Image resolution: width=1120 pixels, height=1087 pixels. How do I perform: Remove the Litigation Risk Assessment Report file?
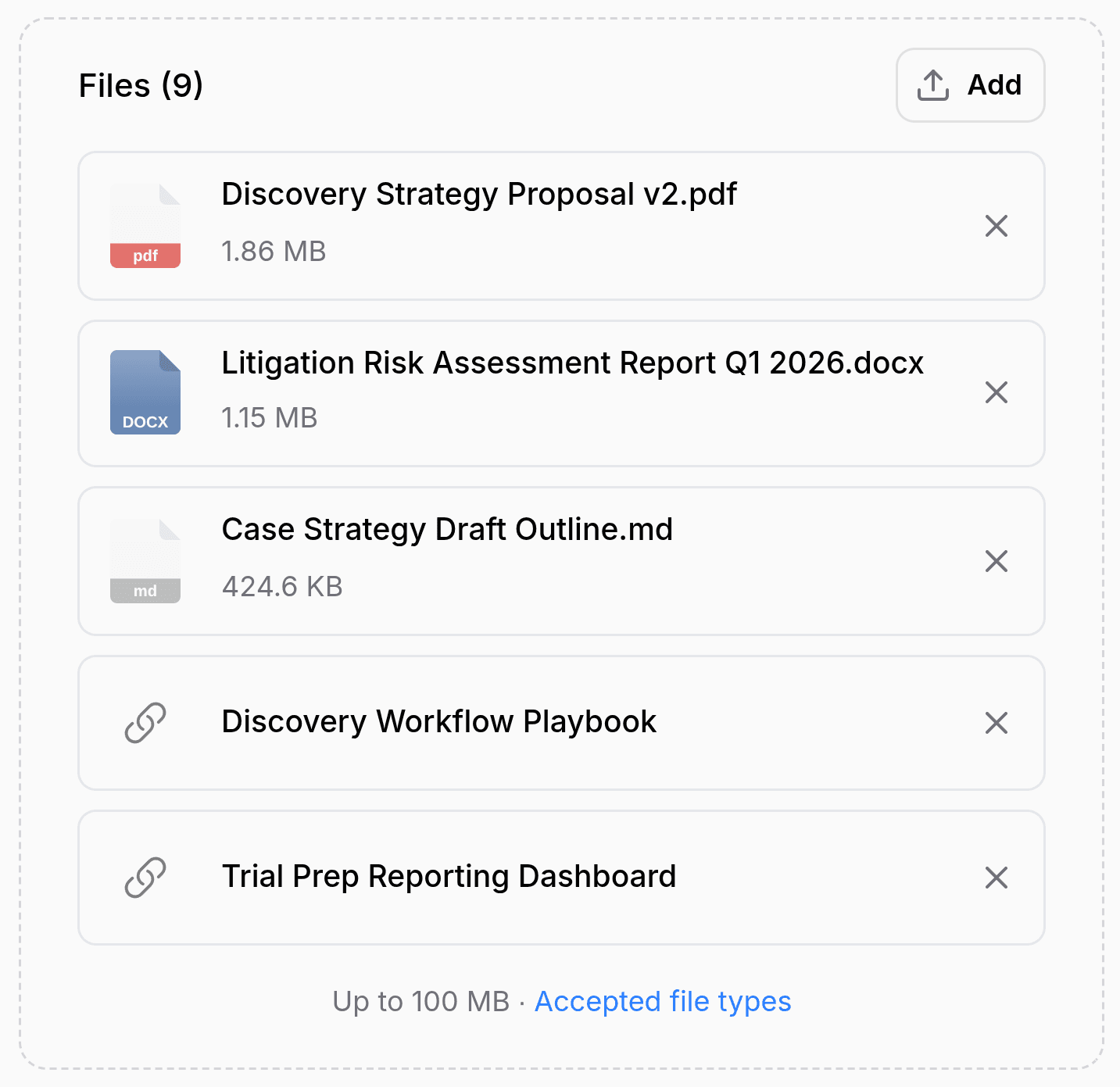pos(996,392)
